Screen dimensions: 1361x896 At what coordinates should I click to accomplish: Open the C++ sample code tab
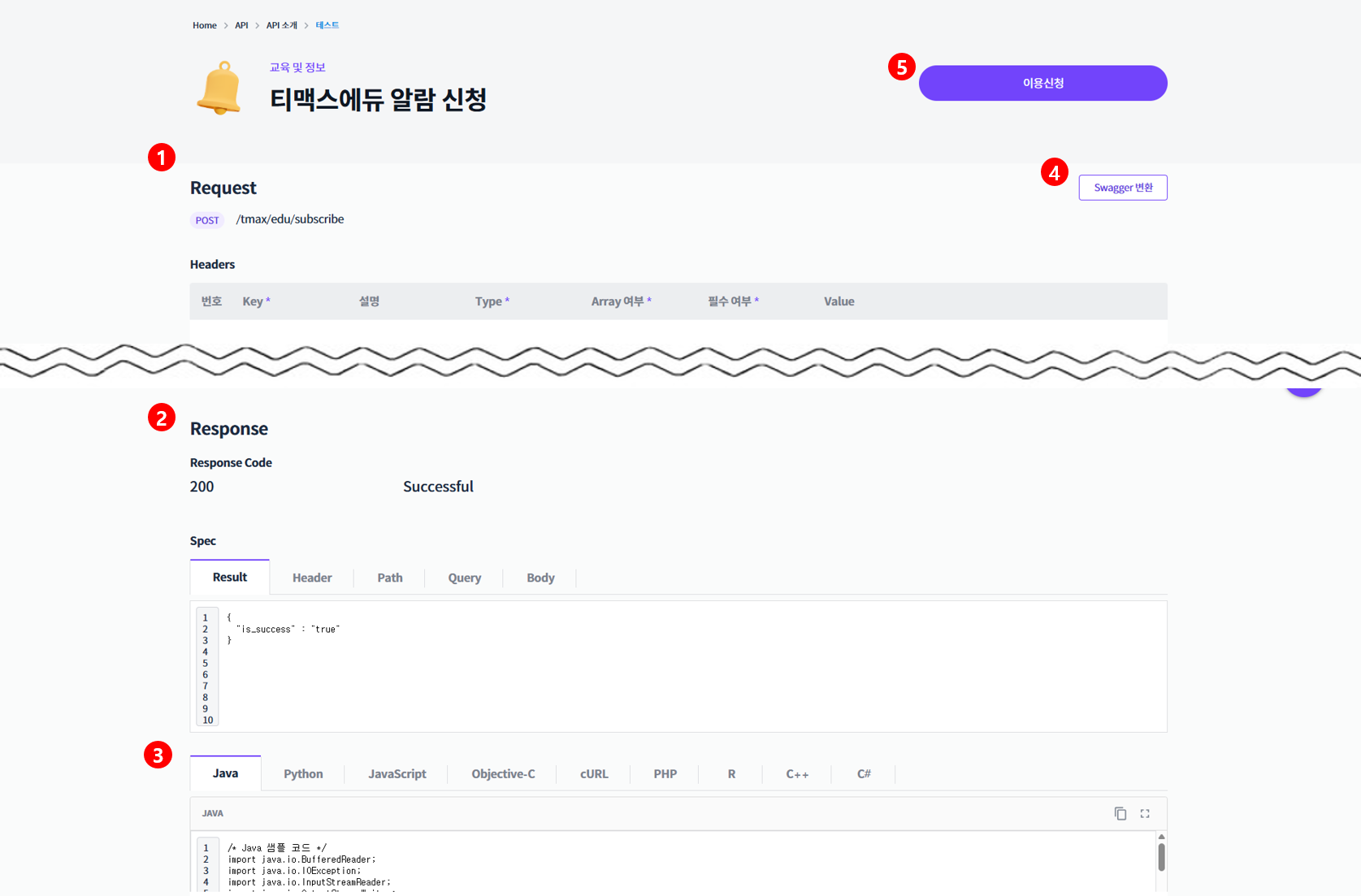coord(797,774)
